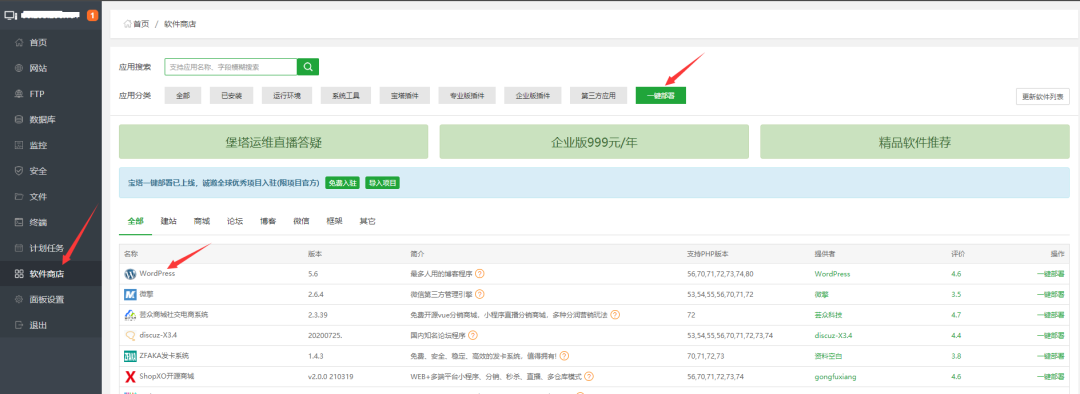1080x394 pixels.
Task: Select the 宝塔插件 category filter
Action: [405, 96]
